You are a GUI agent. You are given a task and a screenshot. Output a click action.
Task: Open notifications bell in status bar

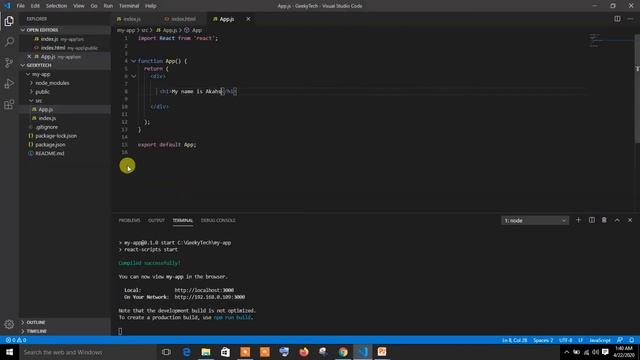click(631, 340)
